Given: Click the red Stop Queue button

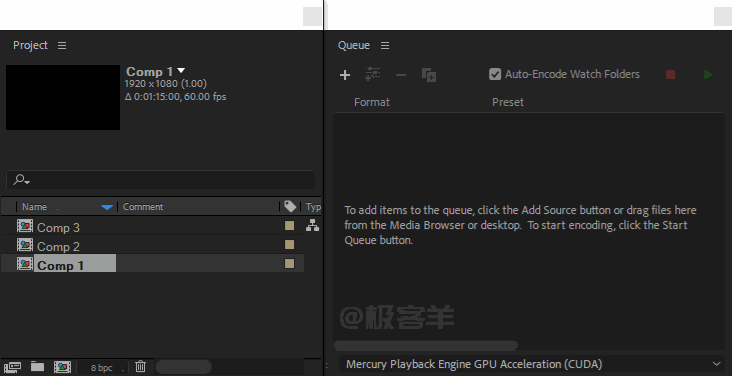Looking at the screenshot, I should pos(670,75).
